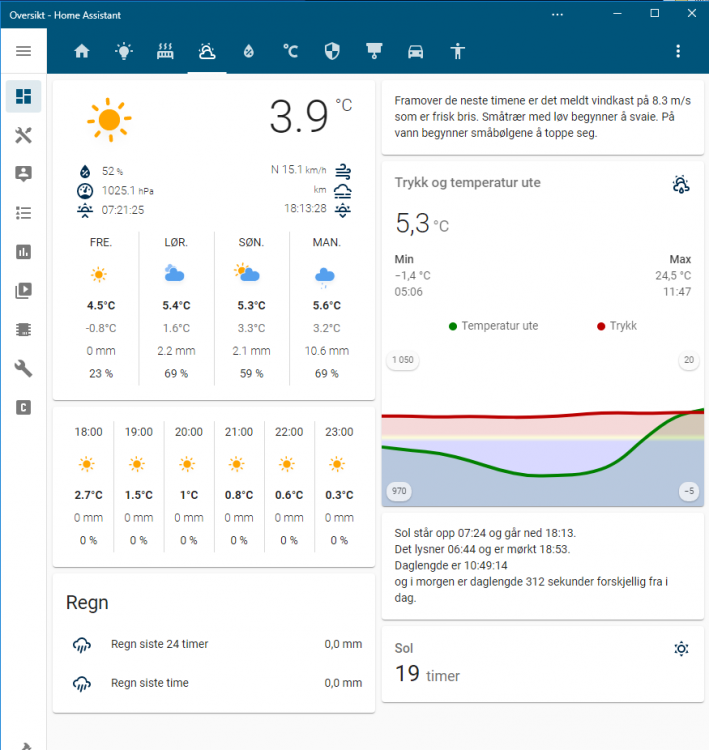Viewport: 709px width, 750px height.
Task: Toggle the Trykk graph legend
Action: (616, 326)
